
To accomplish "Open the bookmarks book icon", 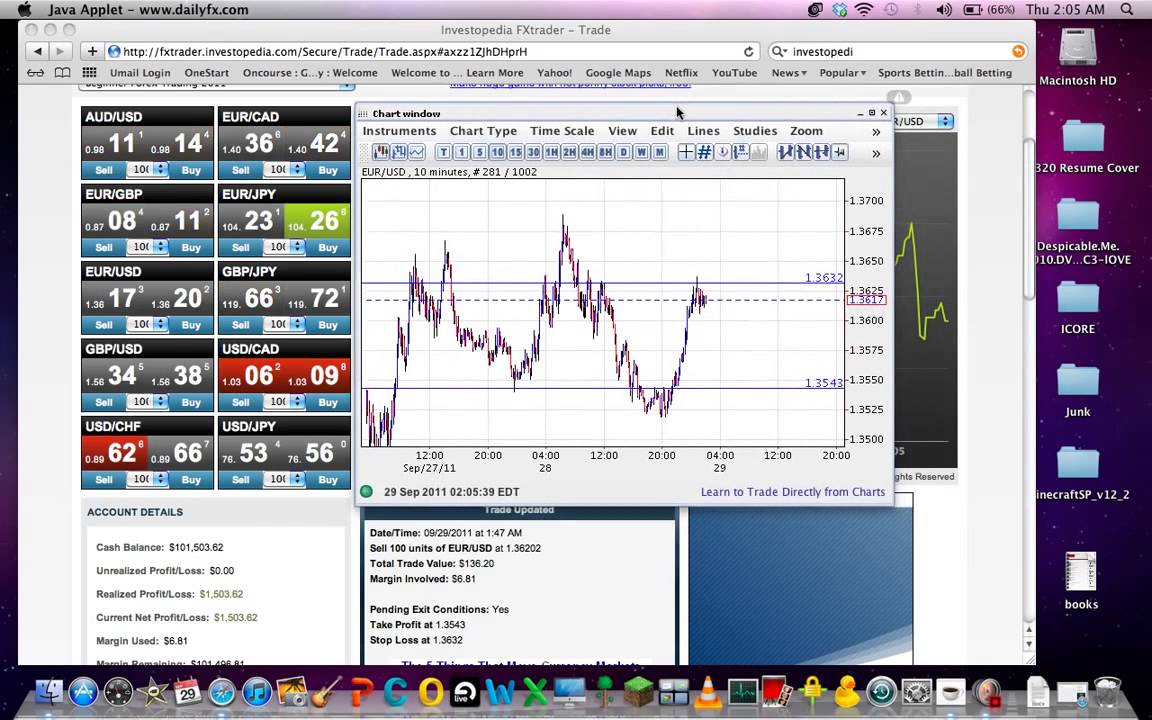I will (62, 73).
